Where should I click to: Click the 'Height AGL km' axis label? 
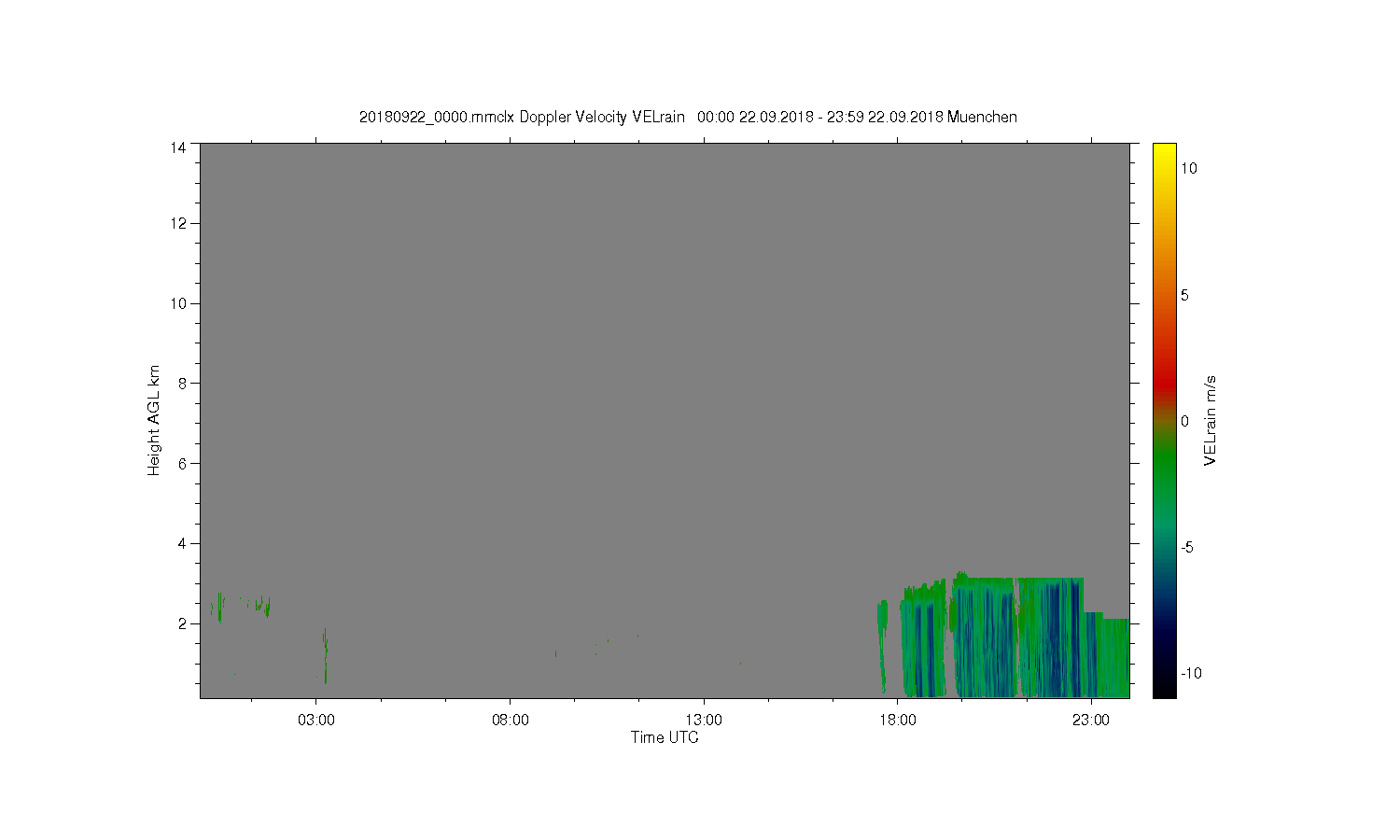[154, 420]
